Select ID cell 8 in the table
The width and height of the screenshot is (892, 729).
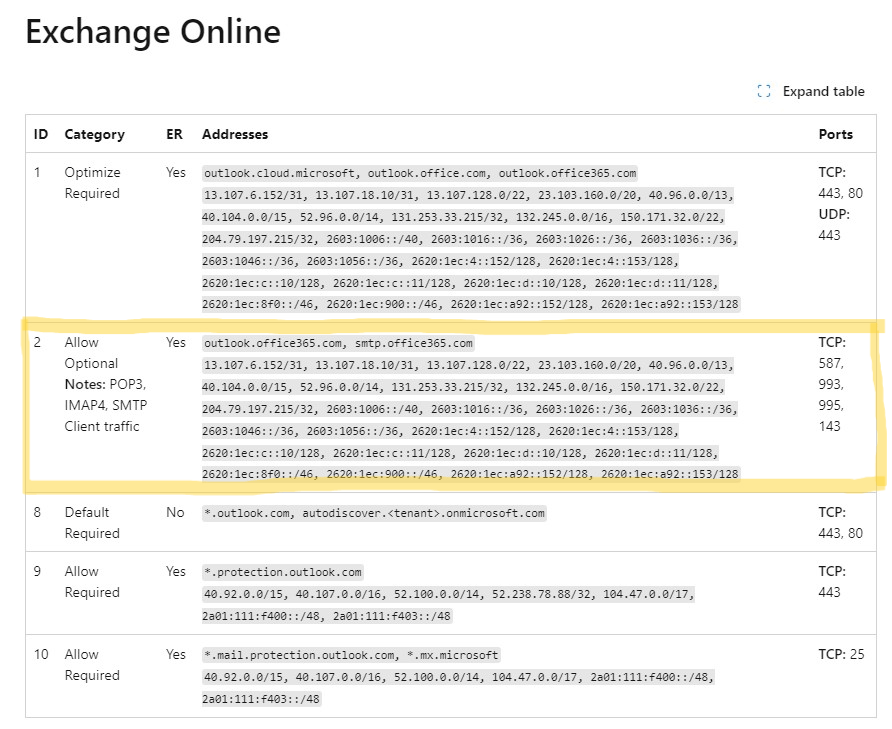[x=37, y=512]
